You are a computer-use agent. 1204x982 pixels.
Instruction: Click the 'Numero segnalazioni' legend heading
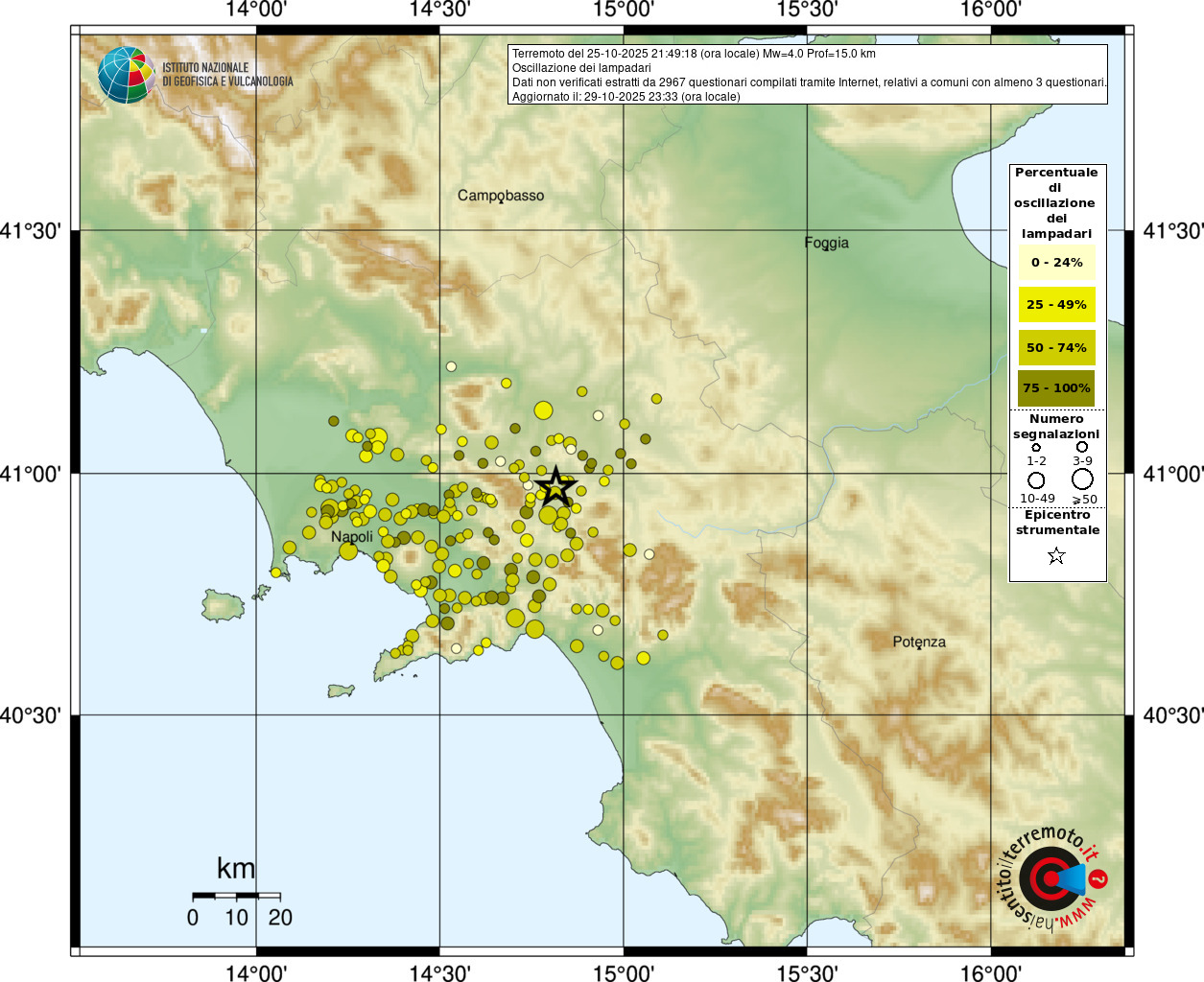(x=1056, y=427)
